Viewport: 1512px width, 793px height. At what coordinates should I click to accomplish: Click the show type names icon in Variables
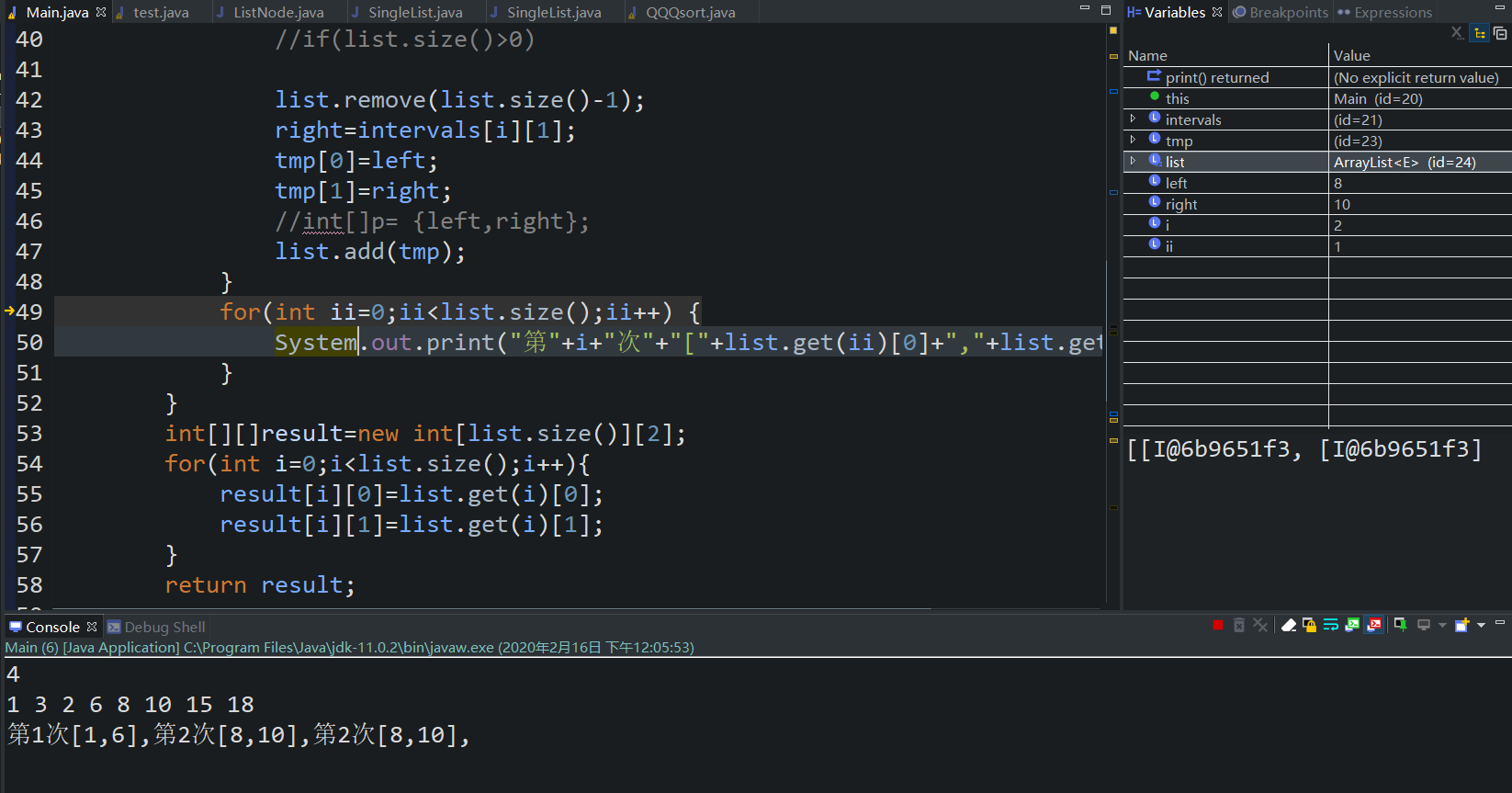click(1458, 33)
